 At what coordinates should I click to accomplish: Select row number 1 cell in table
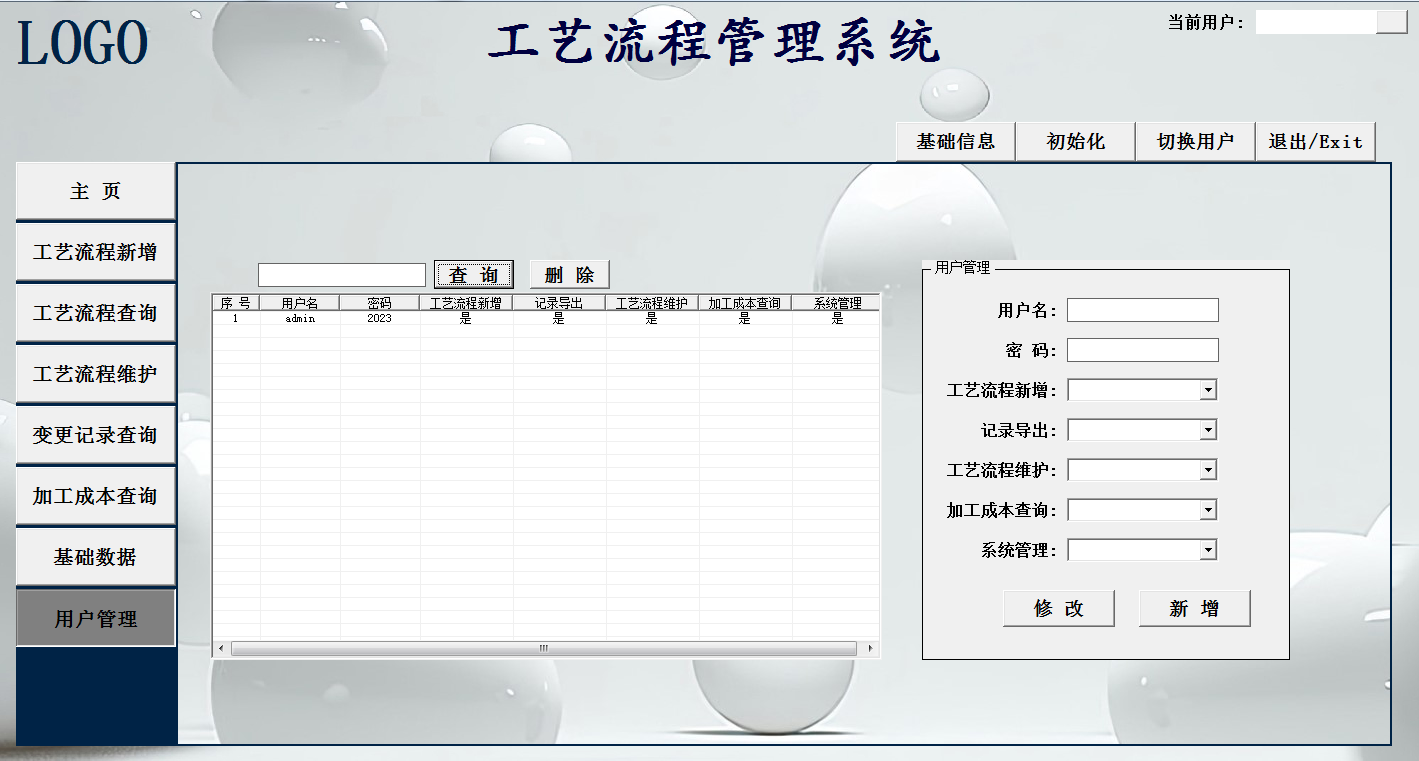click(236, 319)
